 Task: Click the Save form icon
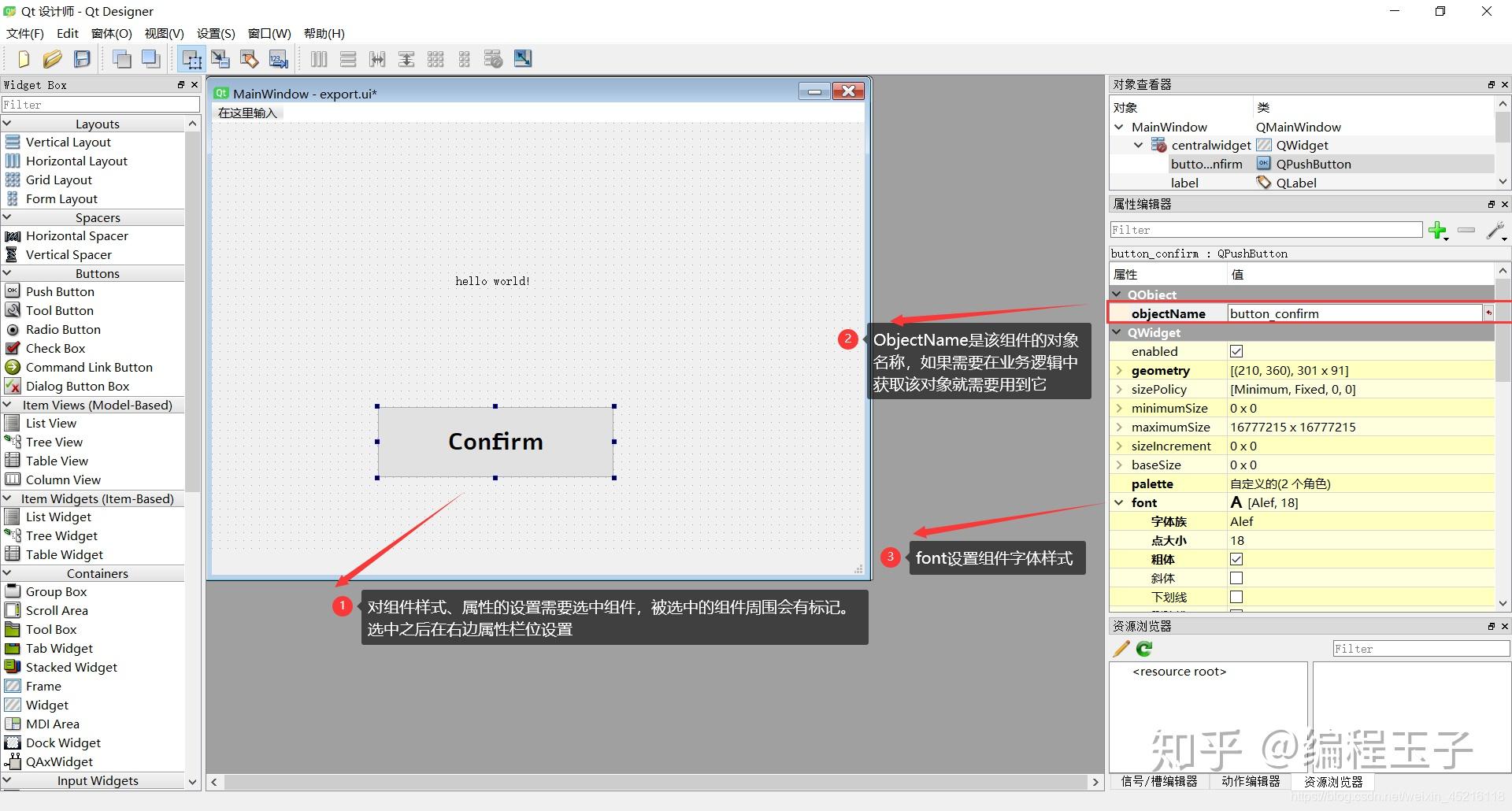pos(81,58)
